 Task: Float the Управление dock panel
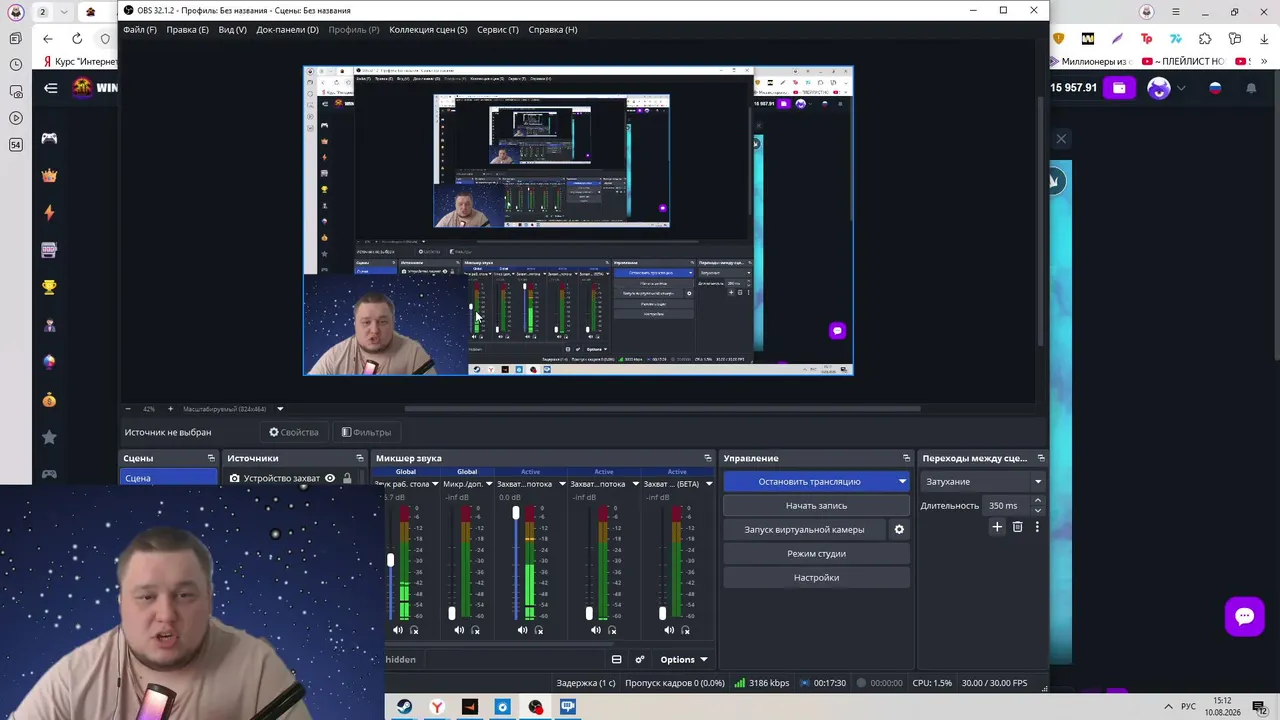pos(907,458)
